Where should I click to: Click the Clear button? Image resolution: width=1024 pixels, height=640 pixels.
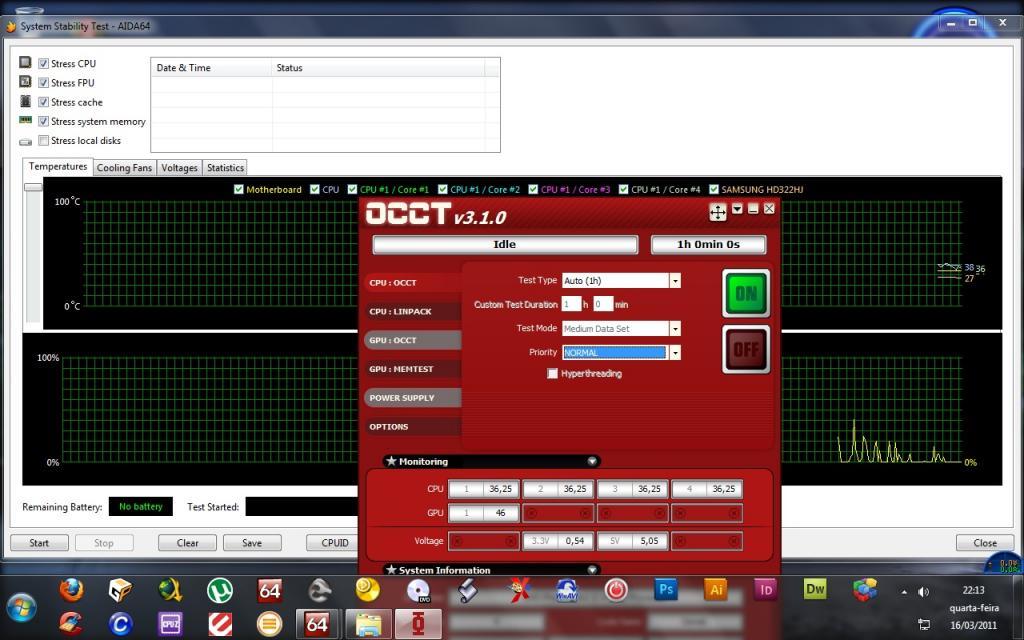coord(187,543)
